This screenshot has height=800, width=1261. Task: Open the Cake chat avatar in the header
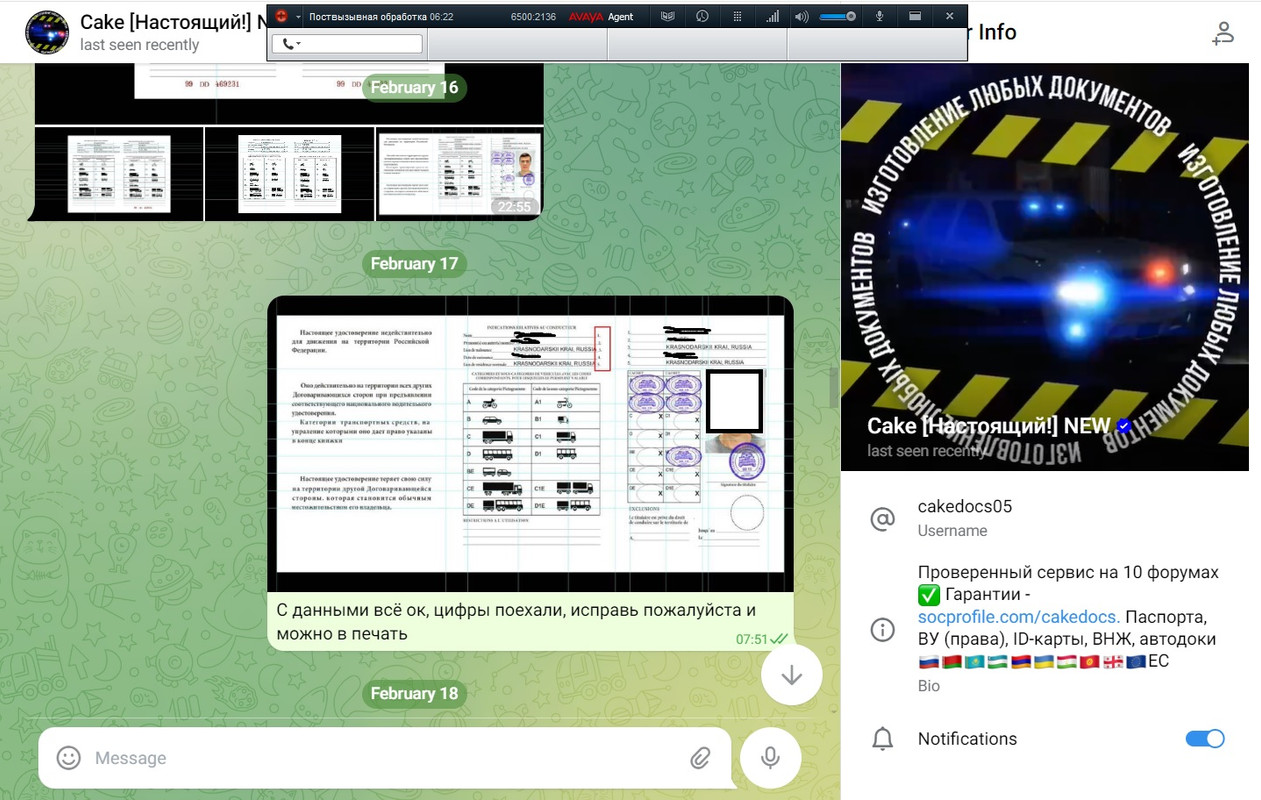[x=47, y=33]
